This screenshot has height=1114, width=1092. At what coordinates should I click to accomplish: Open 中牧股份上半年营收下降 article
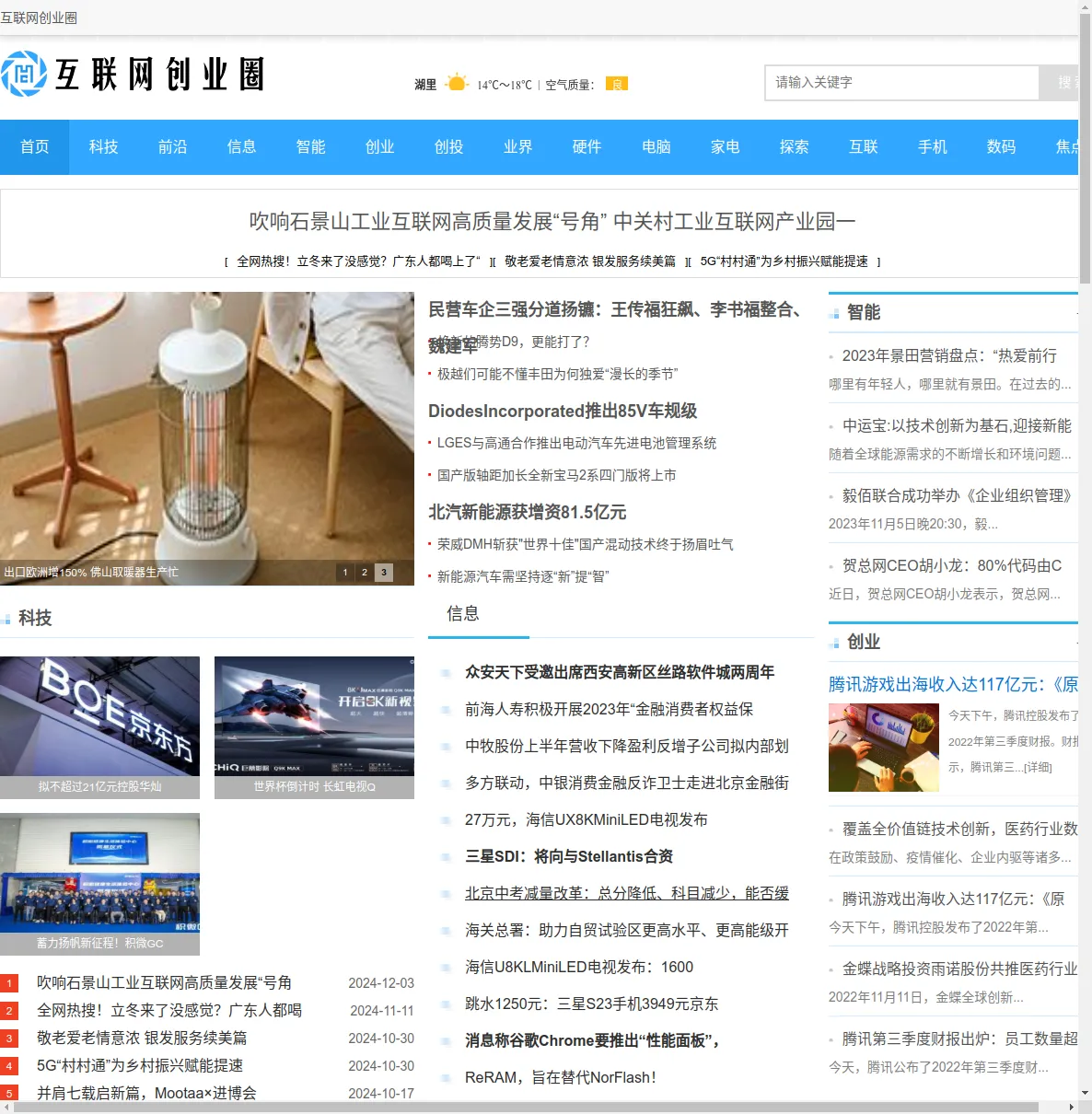[x=627, y=746]
